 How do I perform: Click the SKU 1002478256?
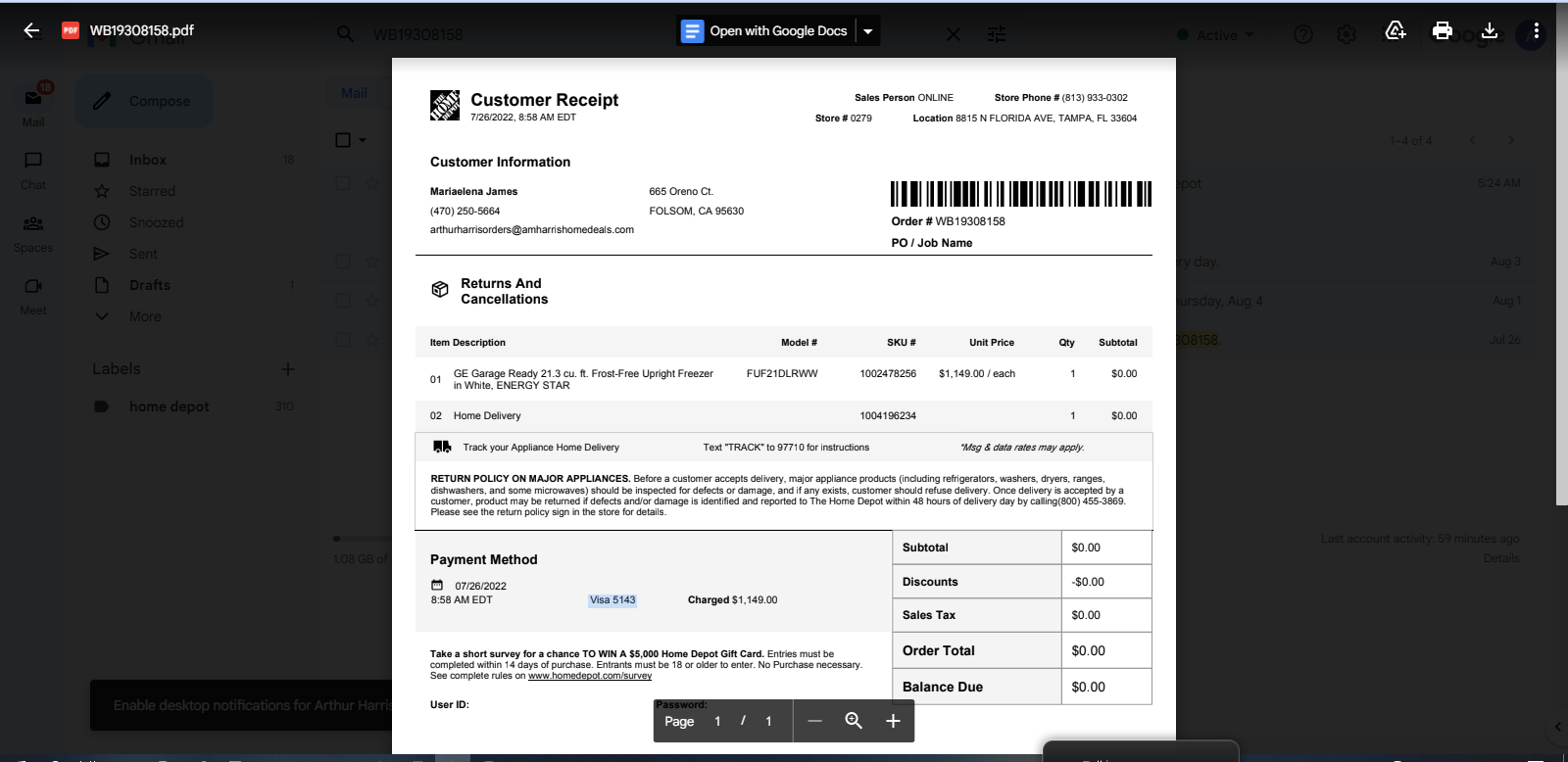pos(888,374)
